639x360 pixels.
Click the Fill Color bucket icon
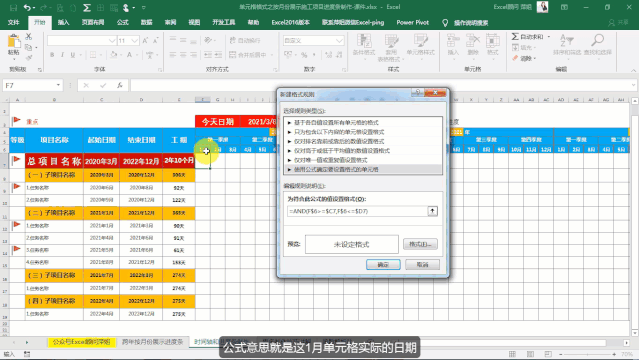click(x=114, y=55)
